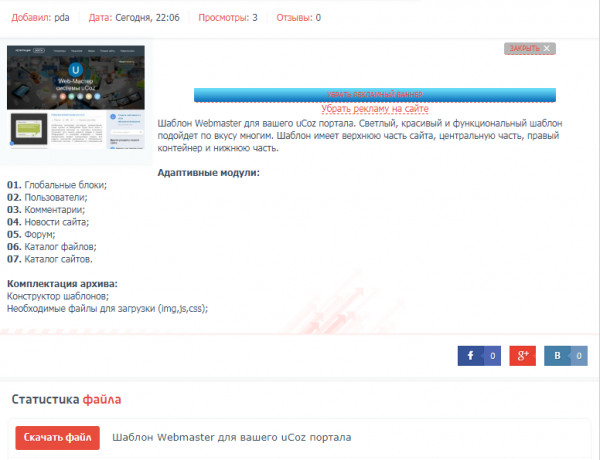
Task: Select the Комплектация архива heading
Action: point(62,284)
